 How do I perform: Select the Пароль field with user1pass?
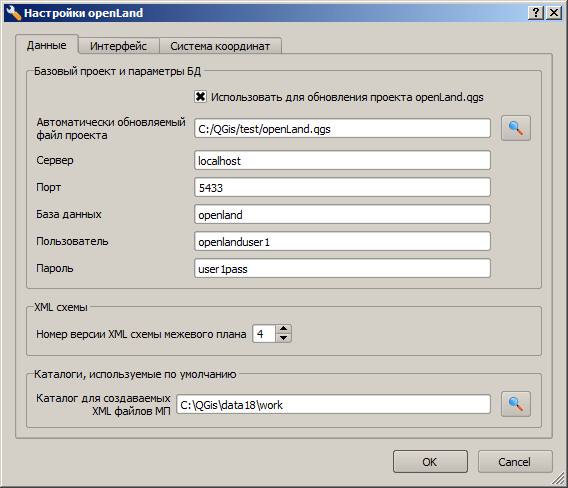[342, 268]
